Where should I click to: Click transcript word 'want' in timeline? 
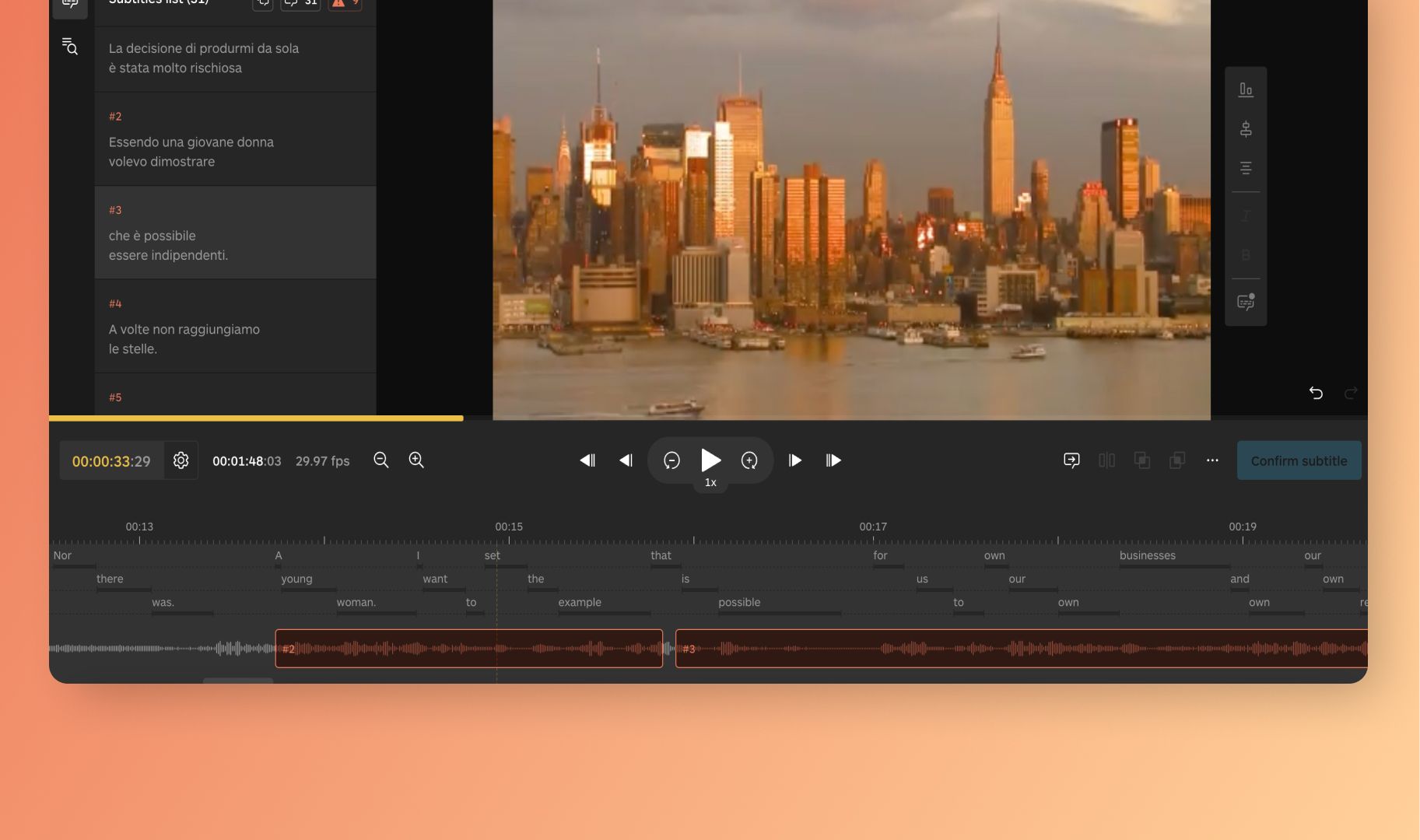[x=435, y=579]
